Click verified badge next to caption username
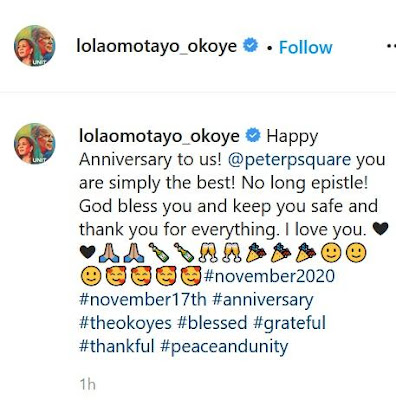Screen dimensions: 396x400 coord(253,135)
